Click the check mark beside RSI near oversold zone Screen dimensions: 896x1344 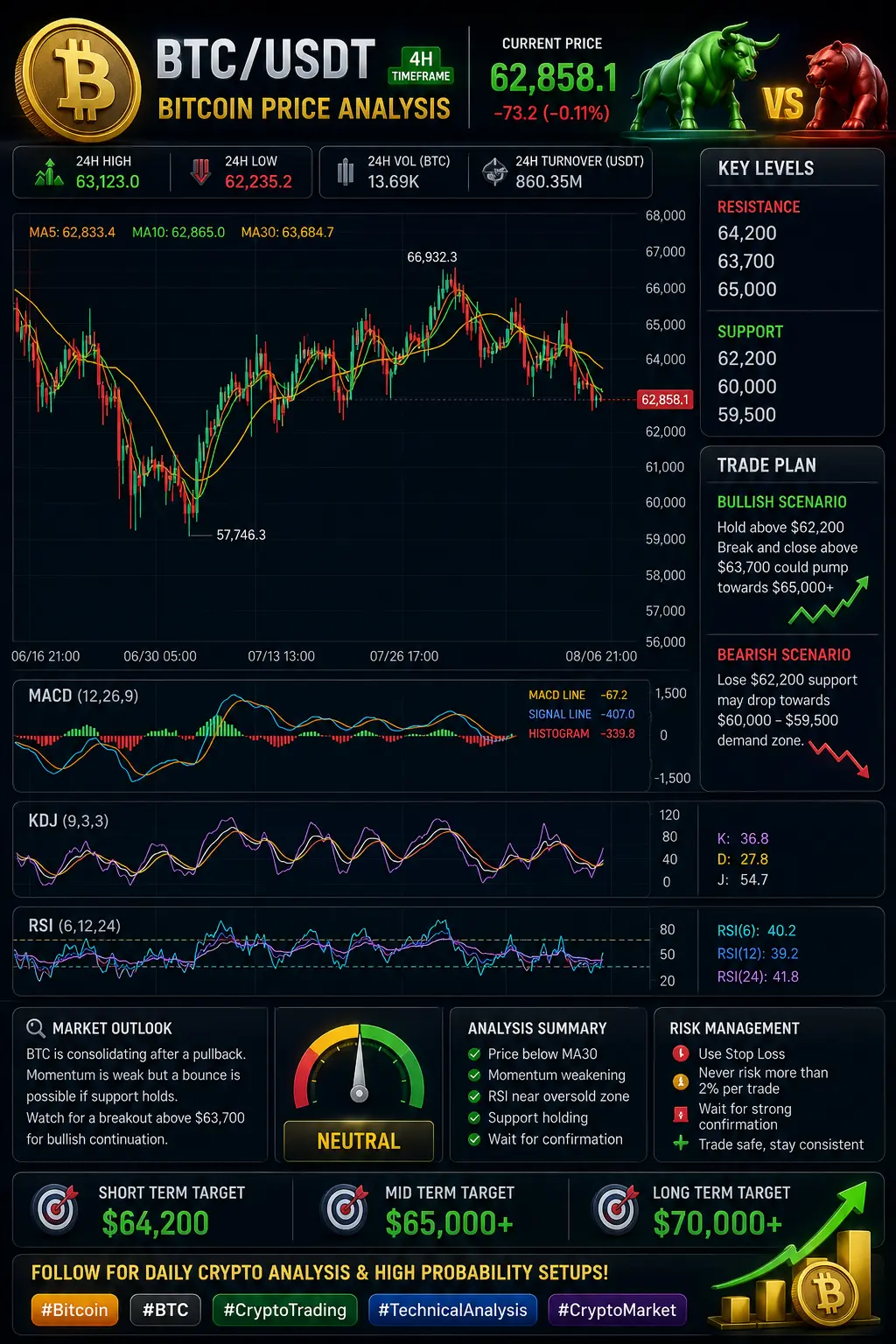(474, 1096)
